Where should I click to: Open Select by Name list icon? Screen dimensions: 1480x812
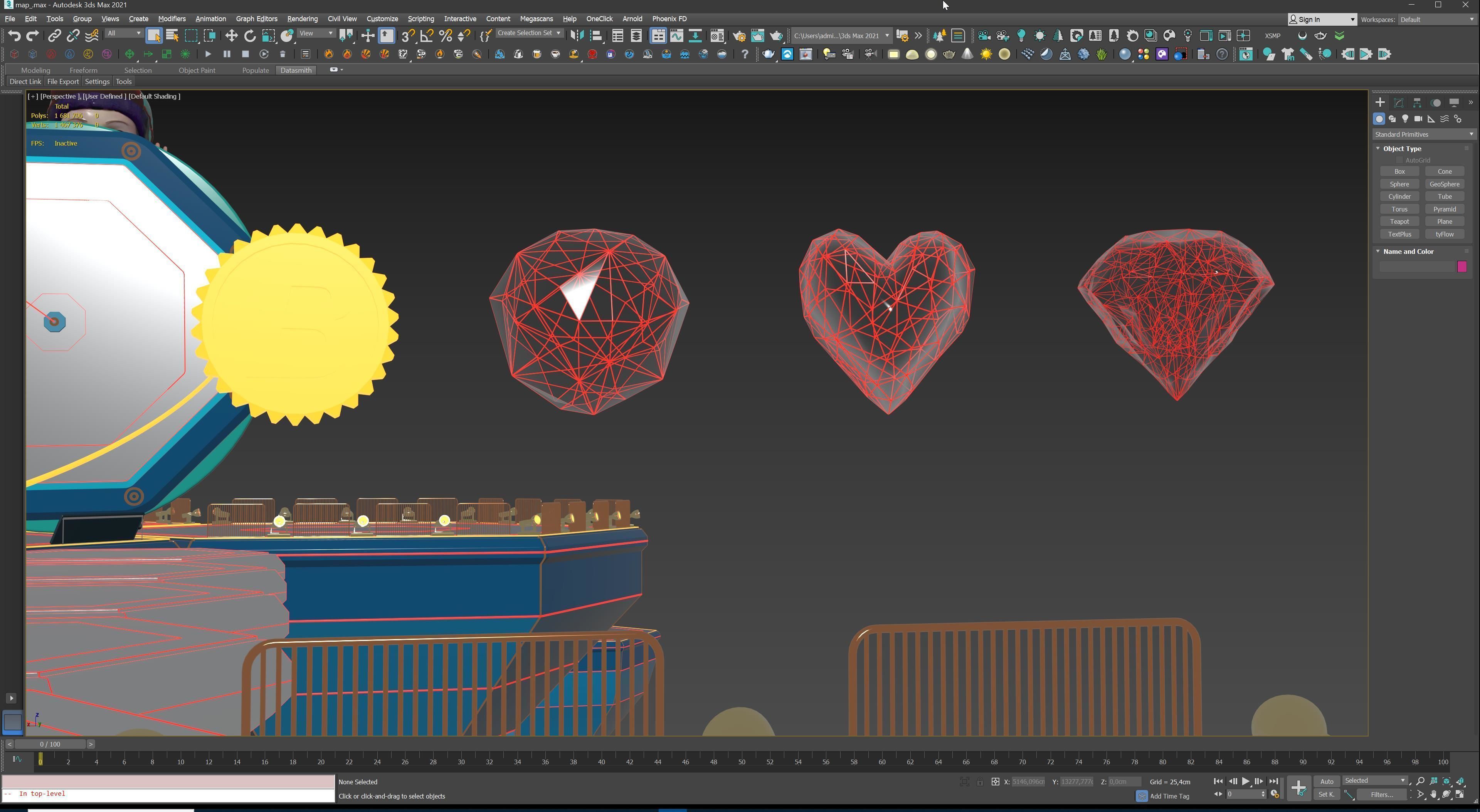172,35
